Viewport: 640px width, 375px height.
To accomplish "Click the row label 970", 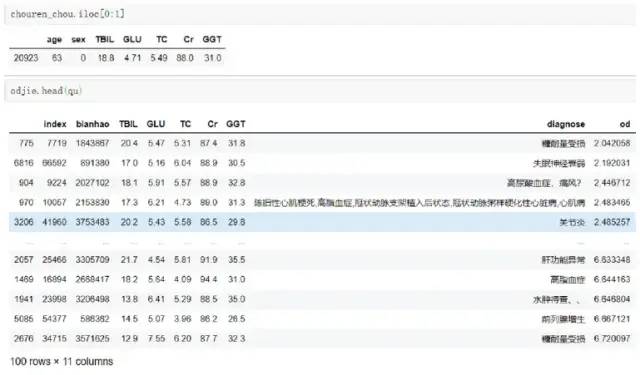I will 26,202.
